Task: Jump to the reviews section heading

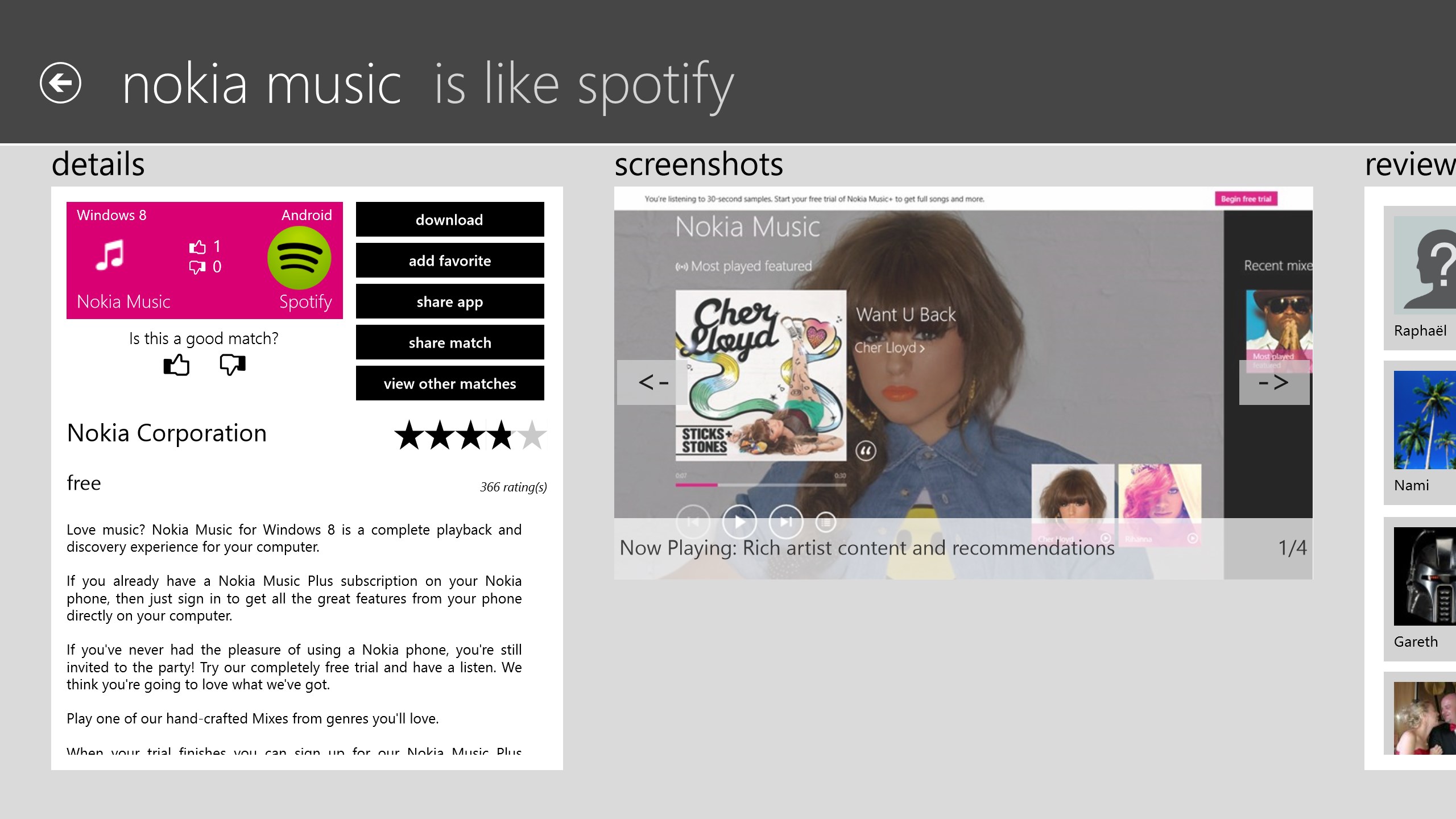Action: coord(1409,164)
